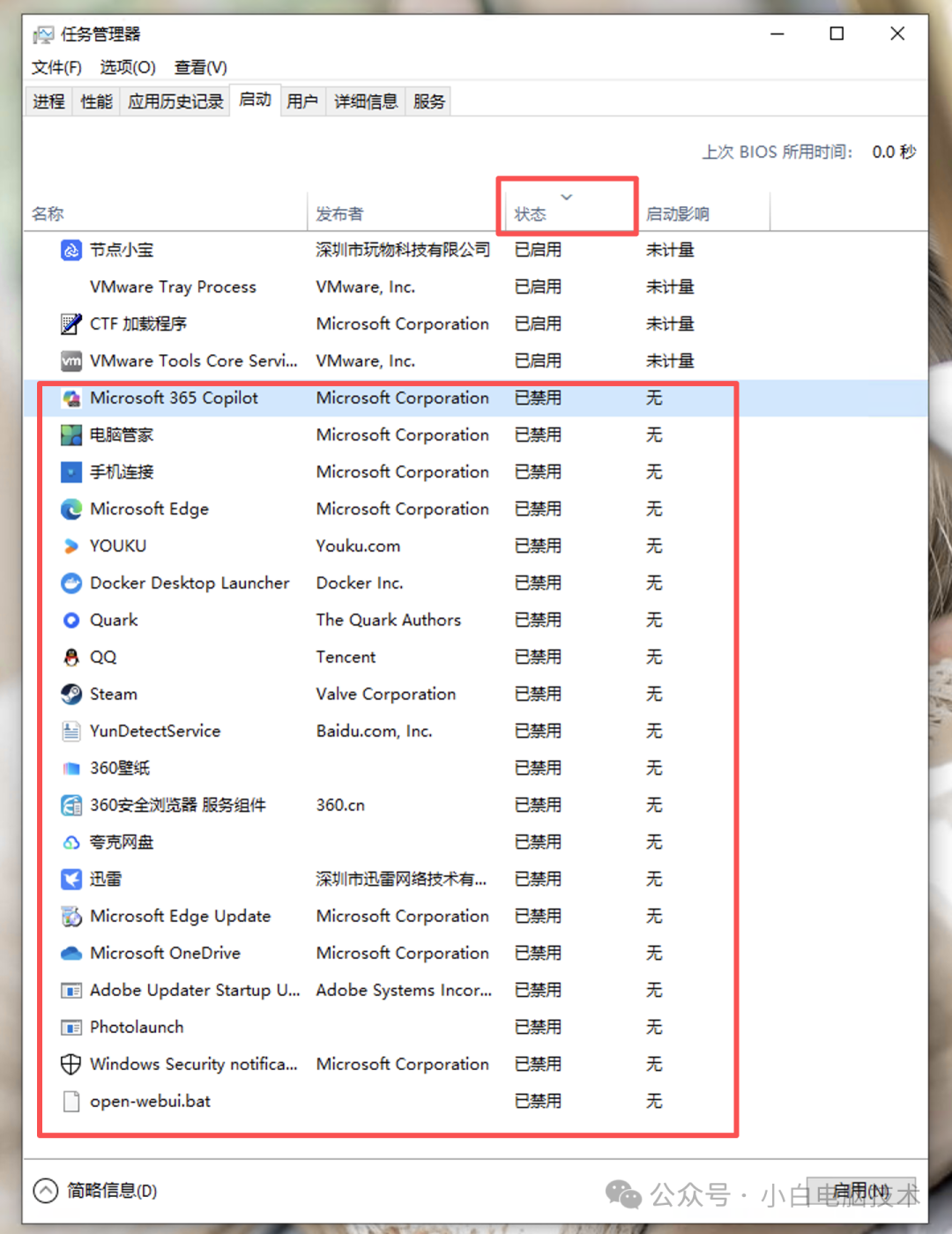The height and width of the screenshot is (1234, 952).
Task: Switch to the 服务 tab
Action: (x=429, y=102)
